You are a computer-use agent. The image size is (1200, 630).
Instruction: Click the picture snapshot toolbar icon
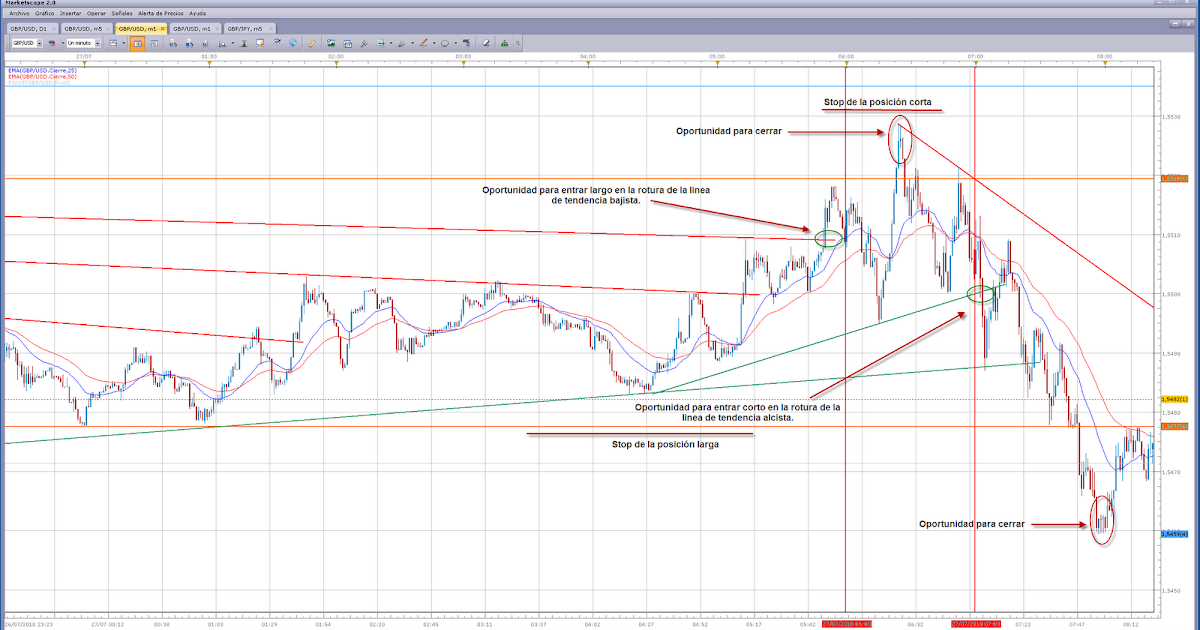330,43
